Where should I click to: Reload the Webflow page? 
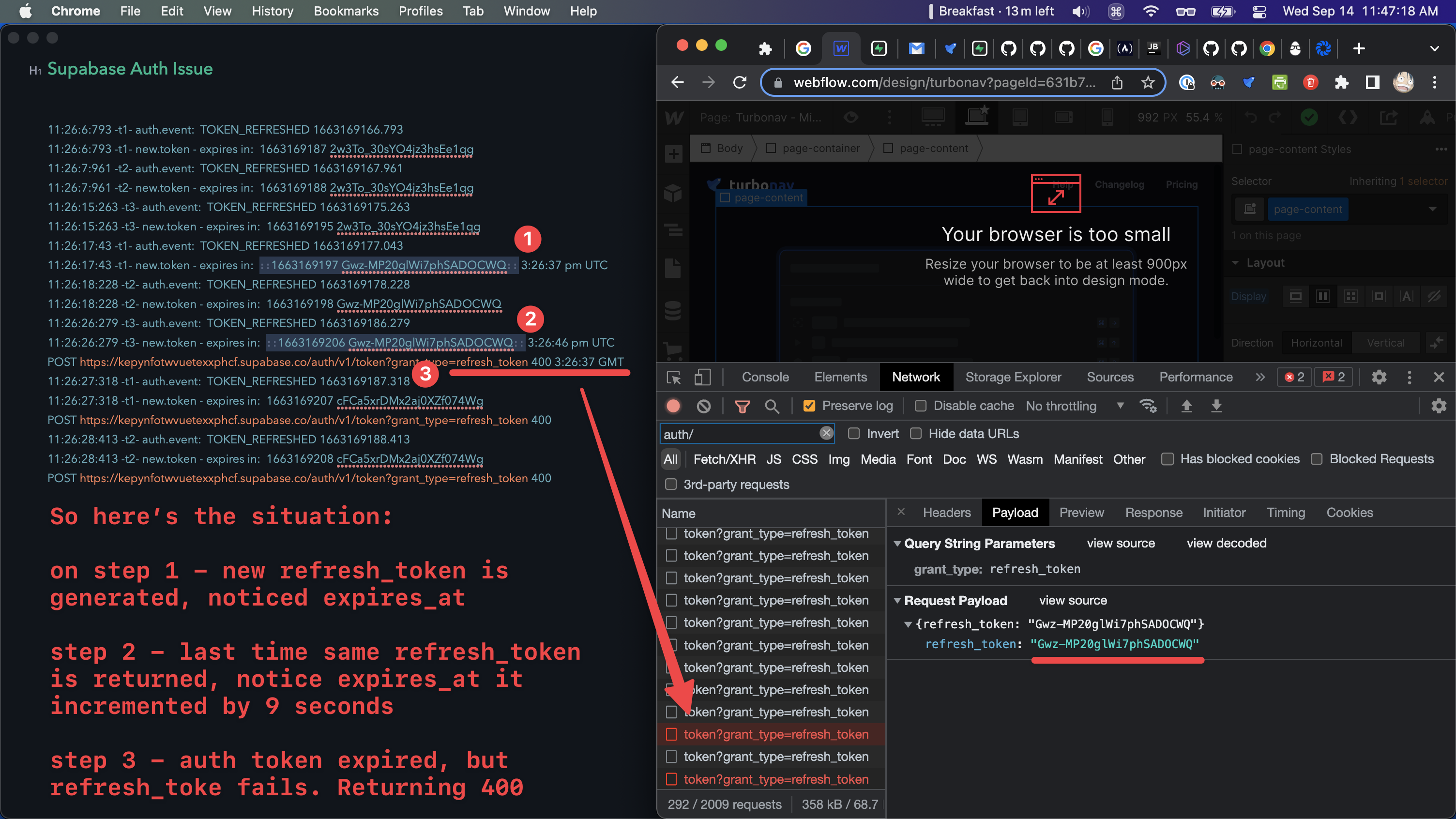[x=740, y=82]
